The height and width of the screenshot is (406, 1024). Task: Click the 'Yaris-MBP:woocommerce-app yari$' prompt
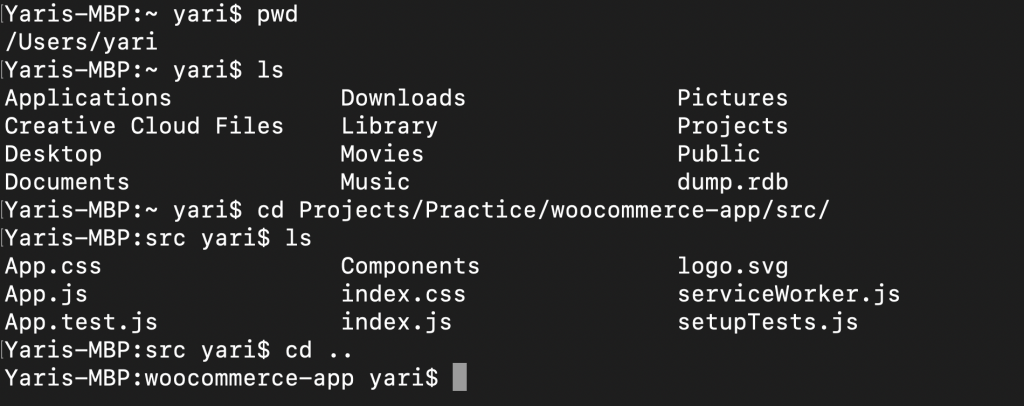222,379
